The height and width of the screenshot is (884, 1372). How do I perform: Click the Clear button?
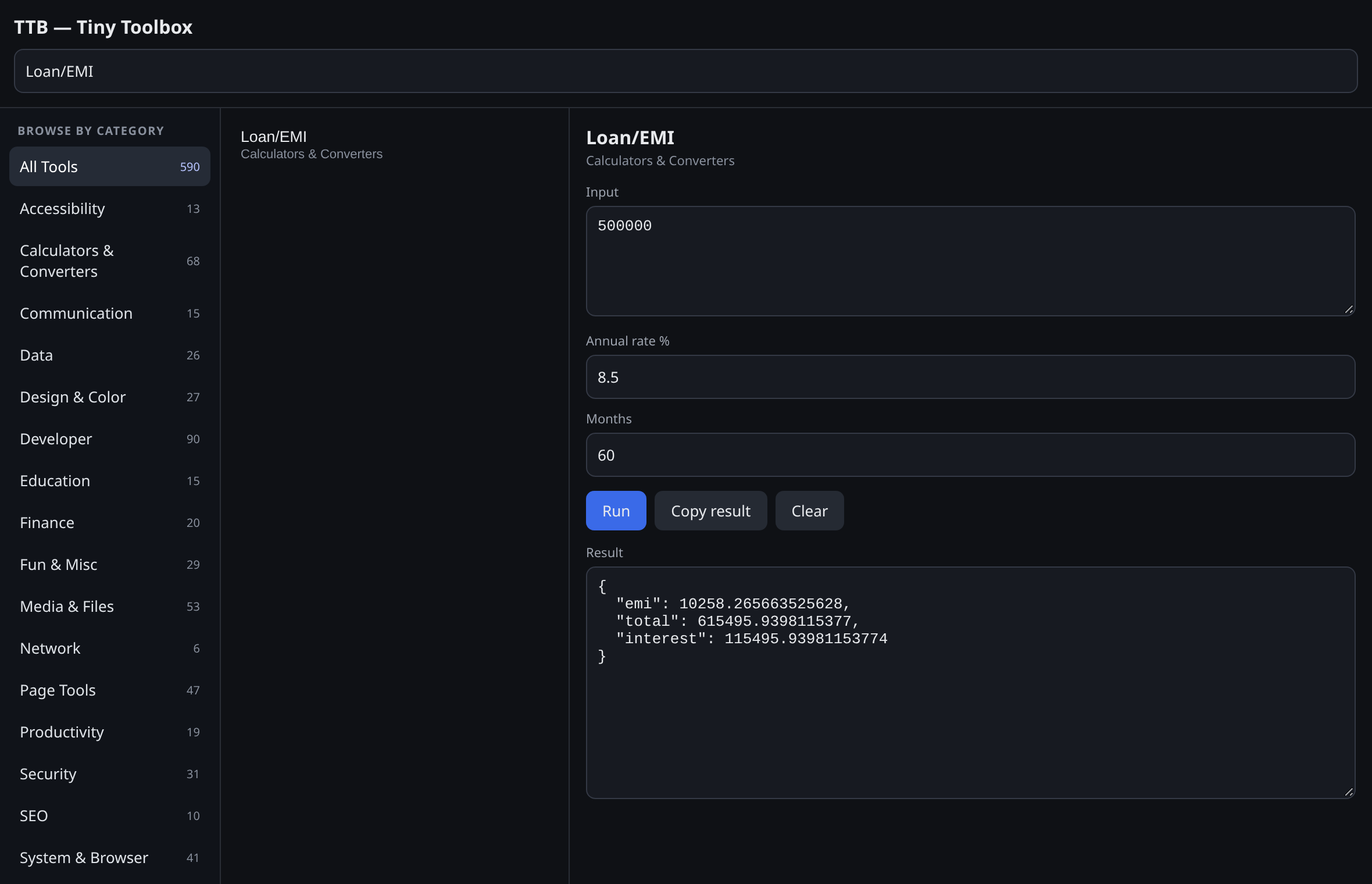click(809, 511)
